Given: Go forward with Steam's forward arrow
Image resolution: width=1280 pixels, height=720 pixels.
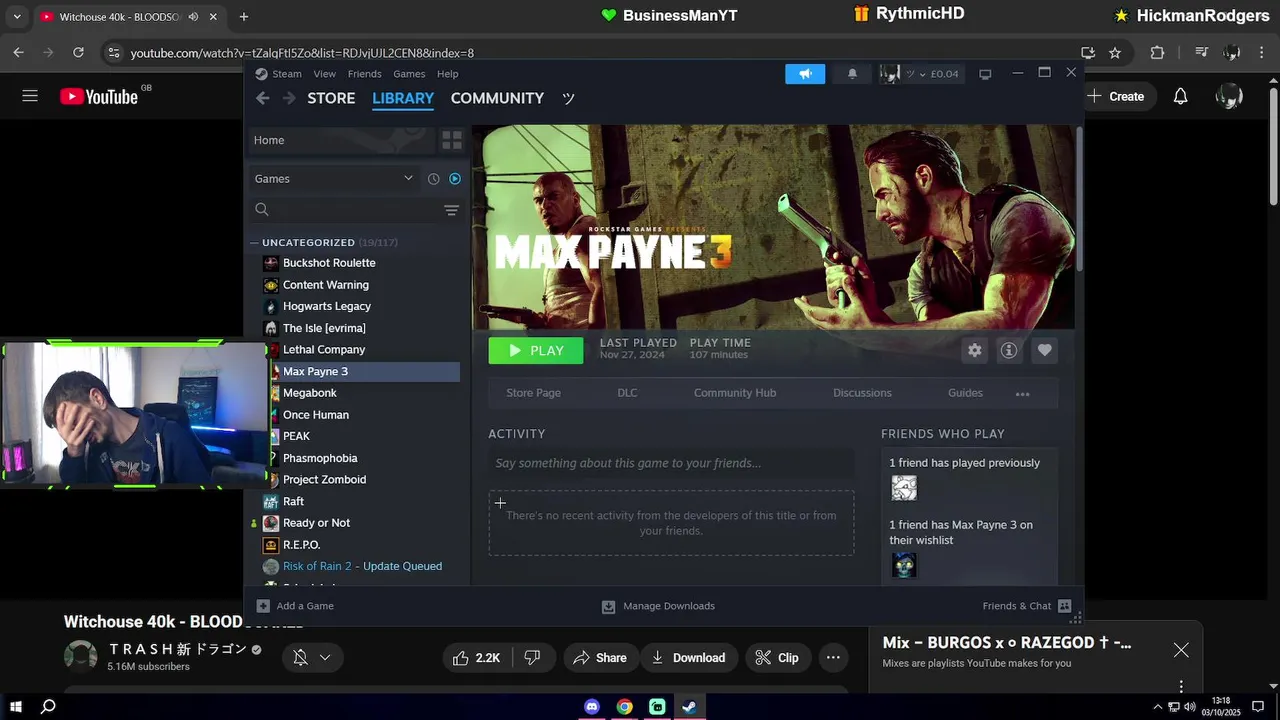Looking at the screenshot, I should click(289, 98).
